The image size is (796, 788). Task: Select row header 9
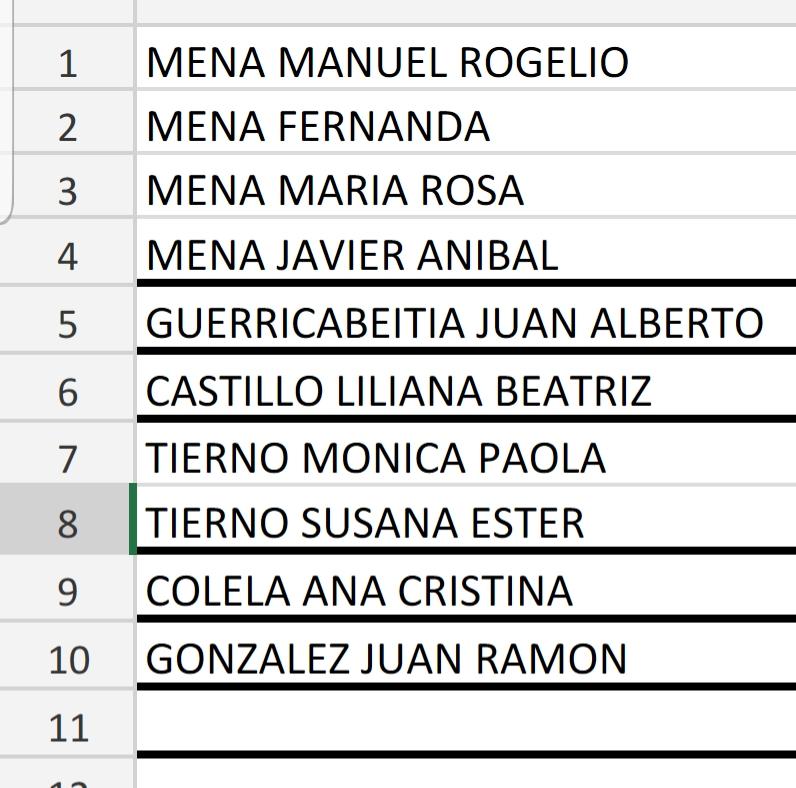[67, 587]
